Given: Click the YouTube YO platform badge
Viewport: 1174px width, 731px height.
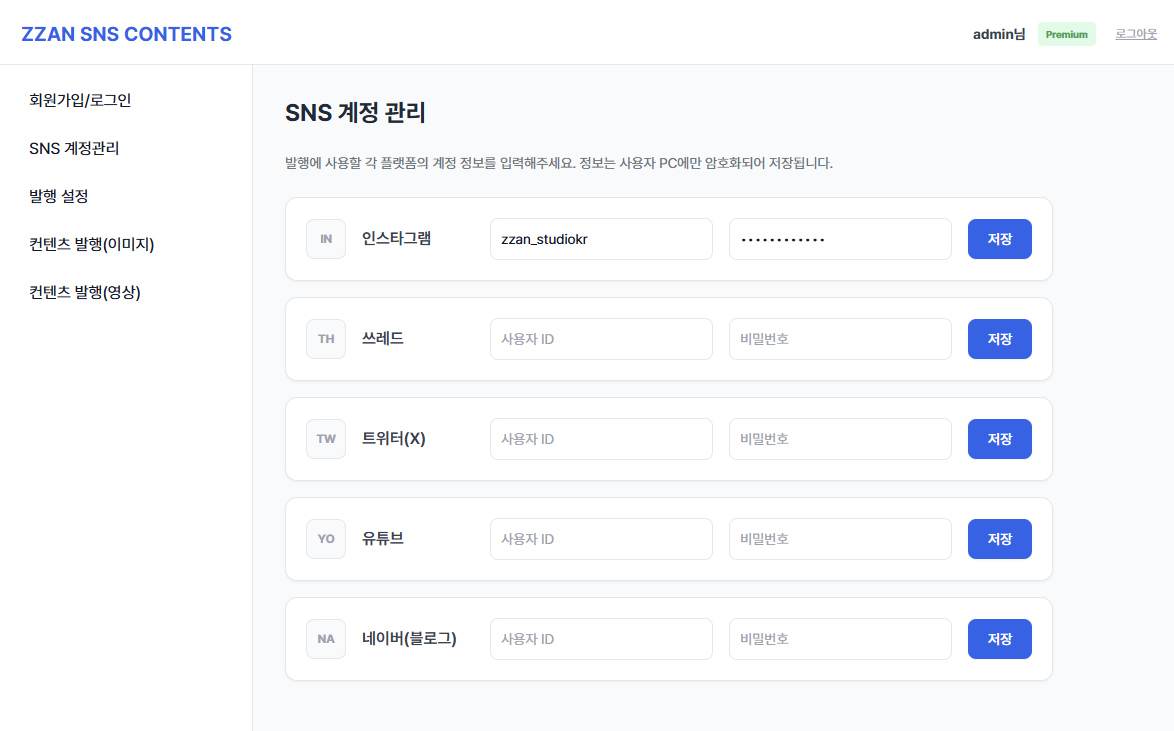Looking at the screenshot, I should (x=326, y=539).
